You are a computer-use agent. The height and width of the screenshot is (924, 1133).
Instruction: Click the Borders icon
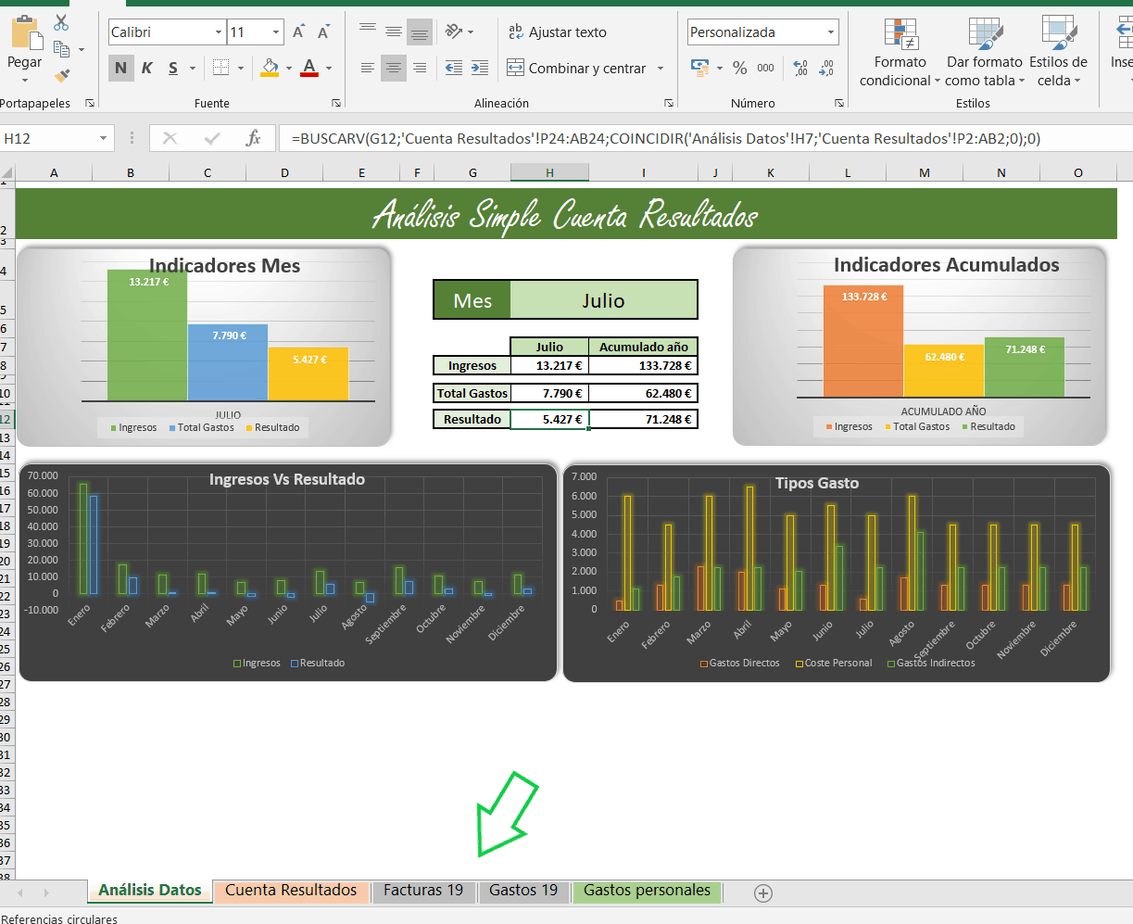tap(220, 68)
